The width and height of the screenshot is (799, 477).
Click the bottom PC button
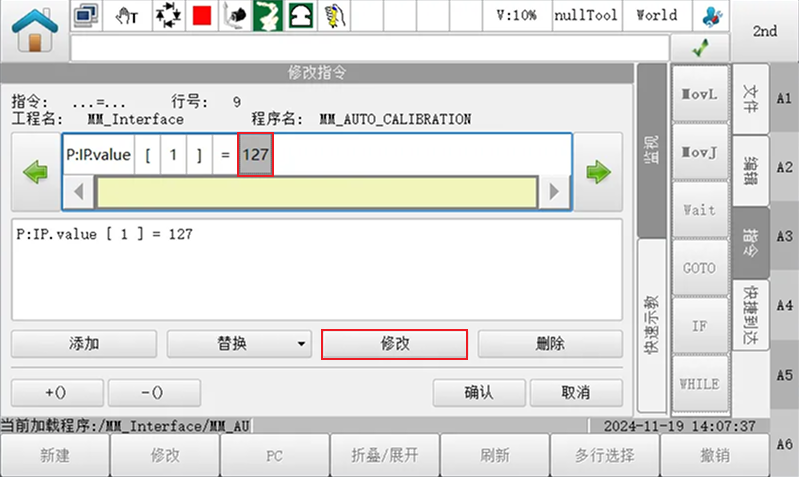point(275,455)
